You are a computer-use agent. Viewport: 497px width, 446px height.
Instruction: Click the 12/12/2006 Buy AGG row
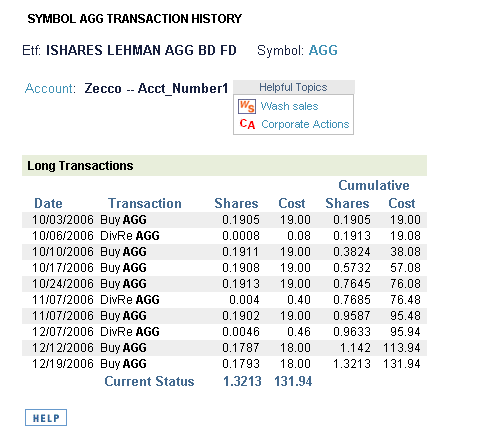tap(224, 348)
